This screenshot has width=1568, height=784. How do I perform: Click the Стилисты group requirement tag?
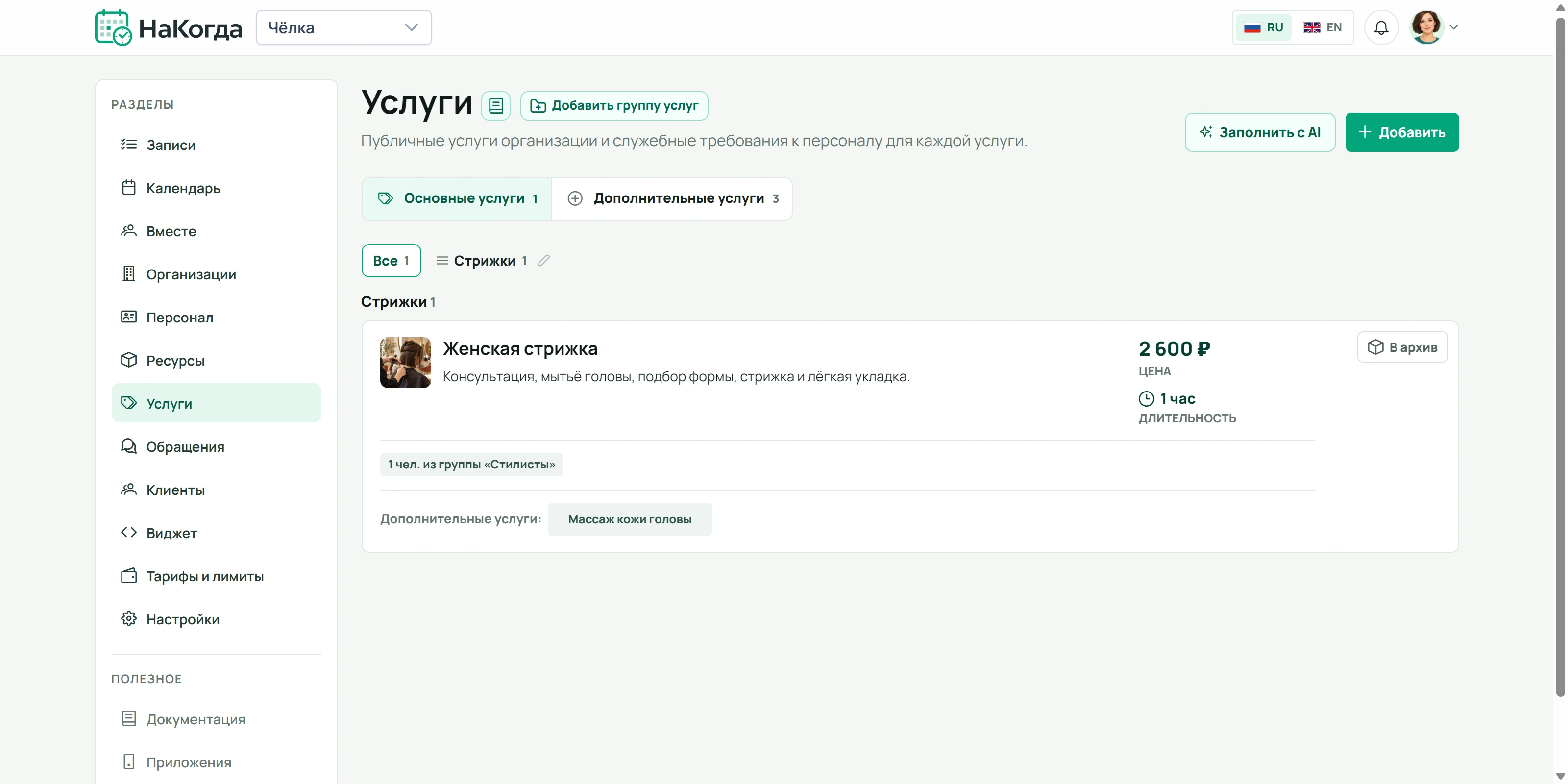471,465
